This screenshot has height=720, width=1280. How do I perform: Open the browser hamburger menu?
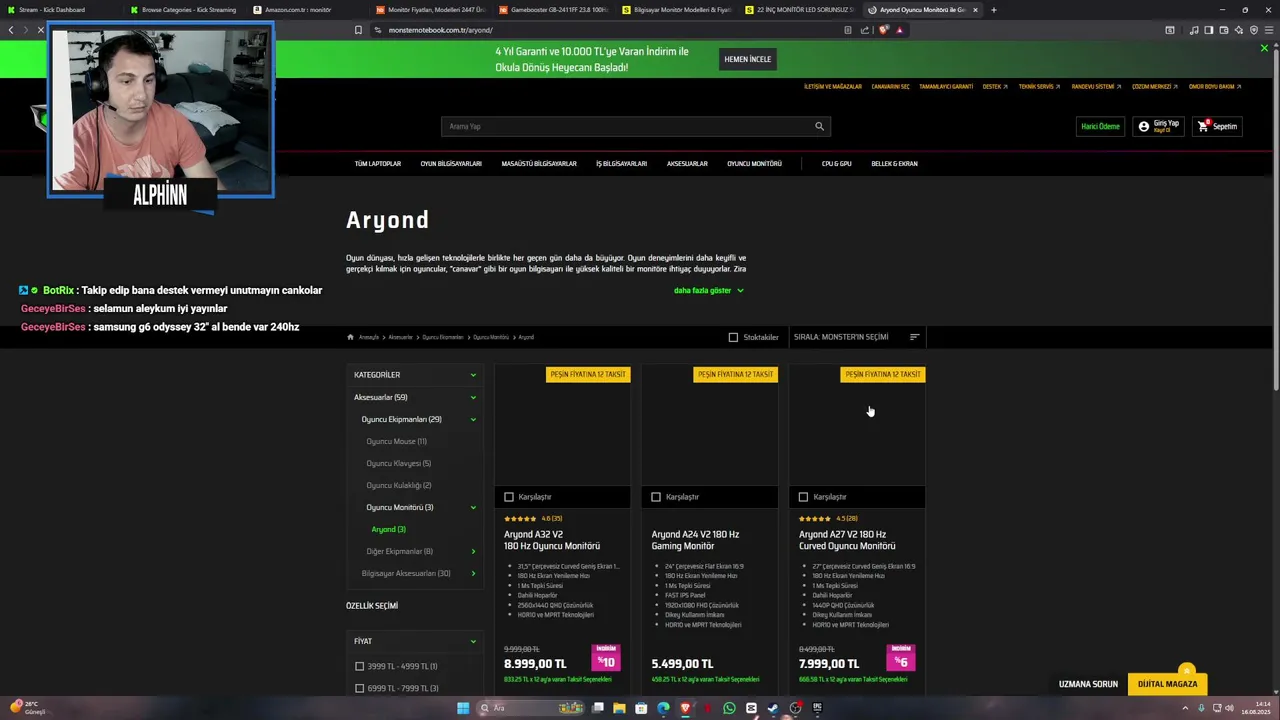coord(1269,30)
